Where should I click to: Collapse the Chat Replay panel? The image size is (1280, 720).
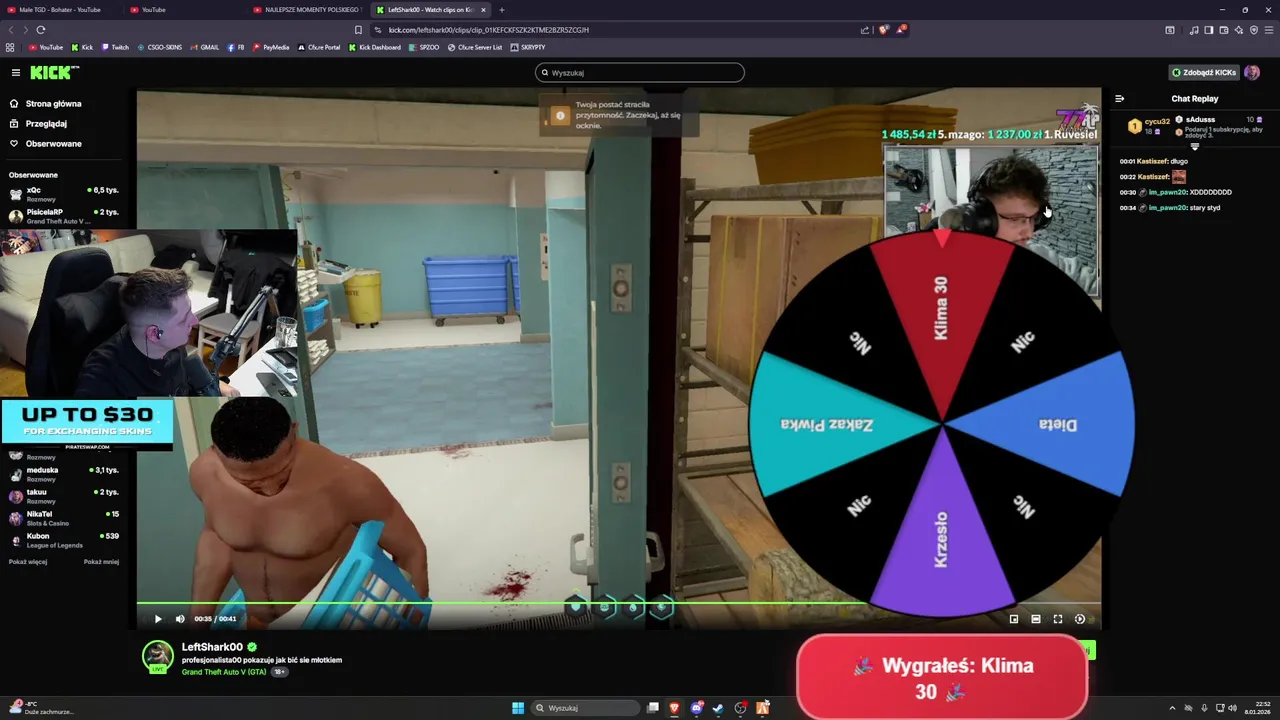pyautogui.click(x=1119, y=98)
